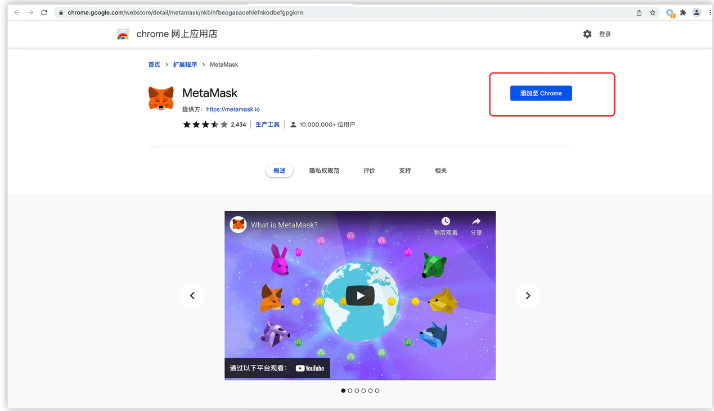Screen dimensions: 714x411
Task: Play the What is MetaMask video
Action: coord(360,296)
